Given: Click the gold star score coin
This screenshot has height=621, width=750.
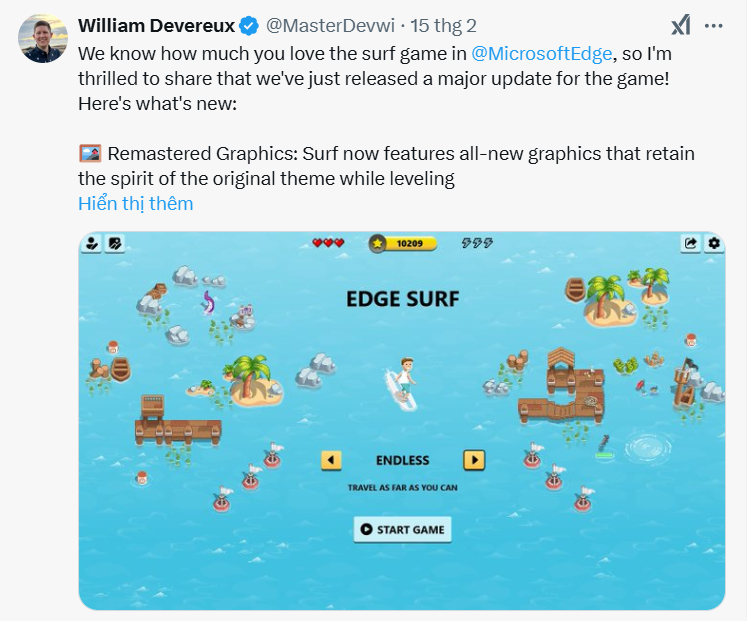Looking at the screenshot, I should [x=377, y=243].
